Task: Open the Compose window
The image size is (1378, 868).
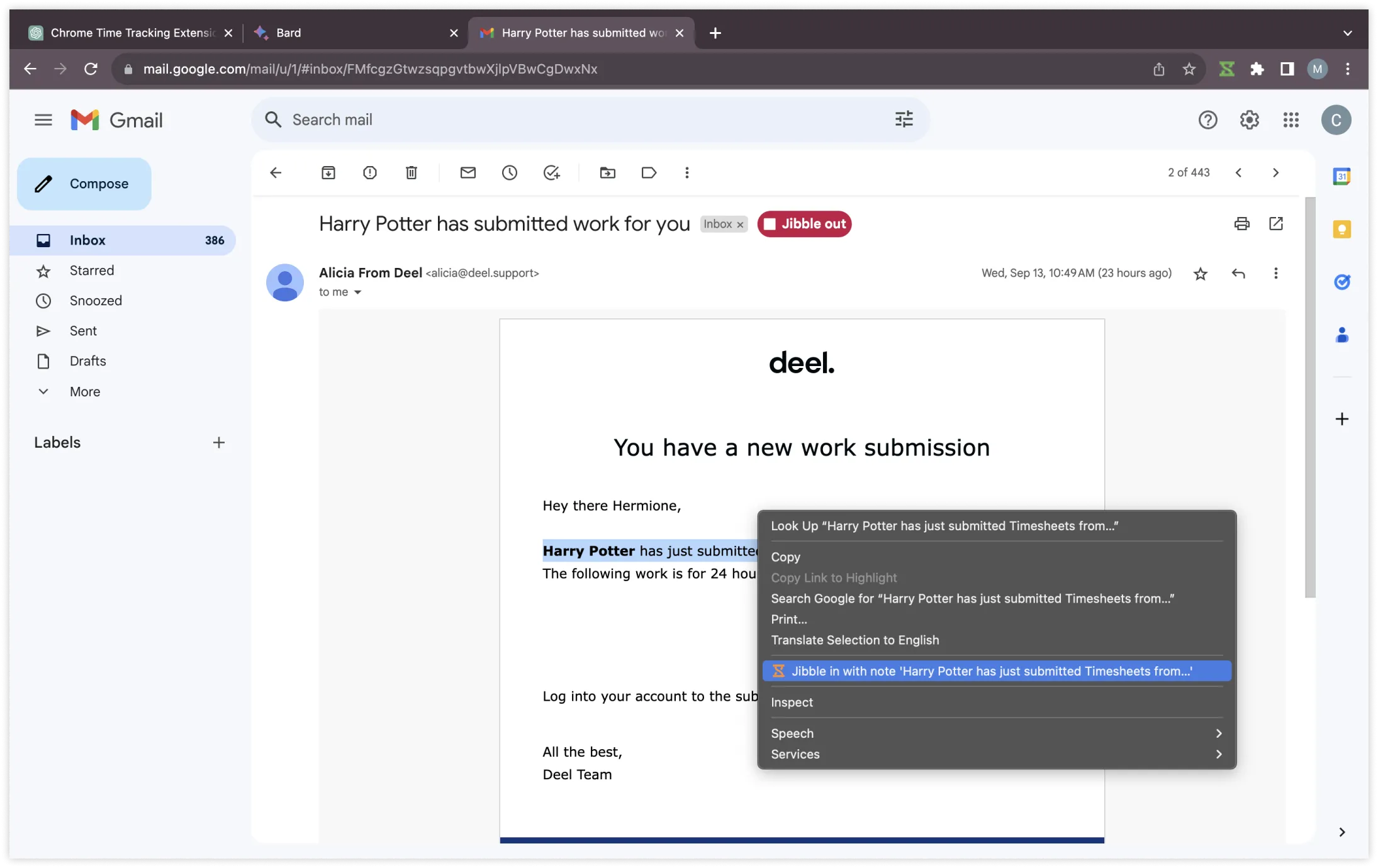Action: [x=84, y=184]
